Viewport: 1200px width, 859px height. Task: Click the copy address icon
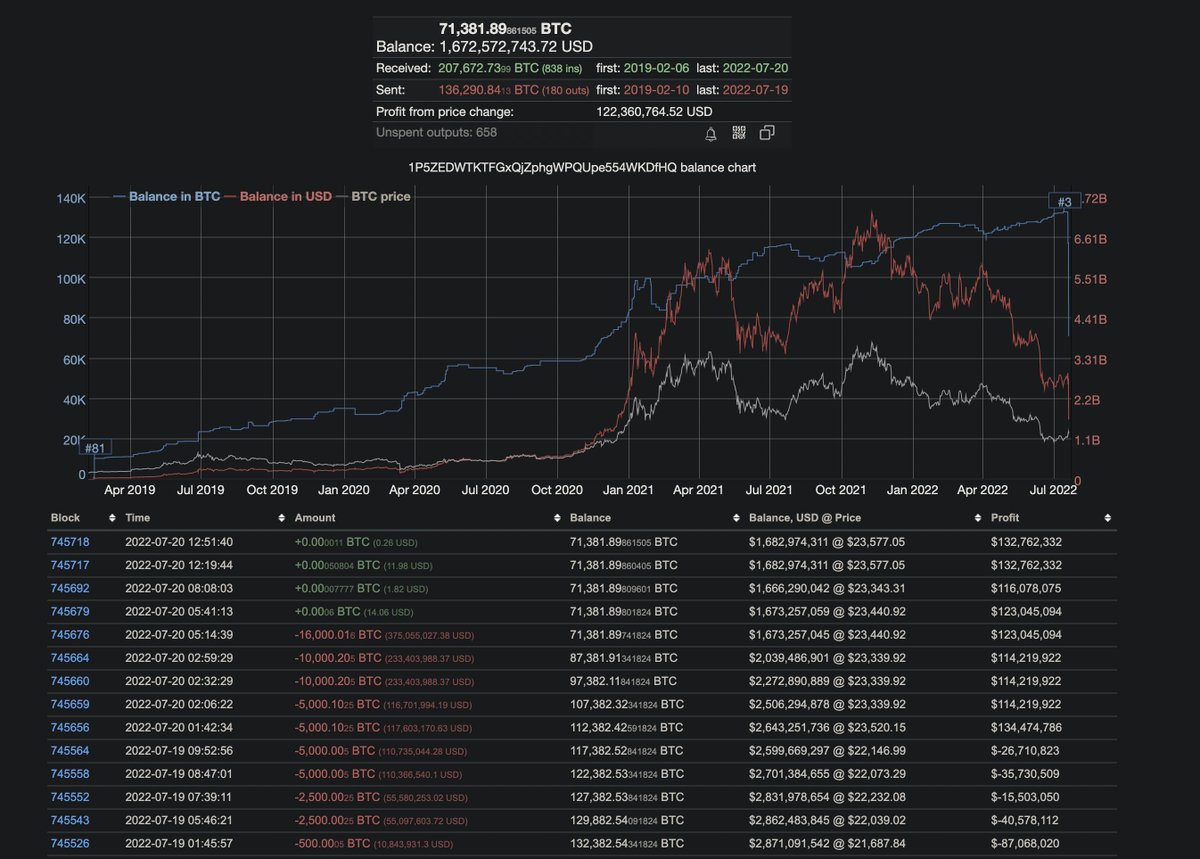[767, 133]
